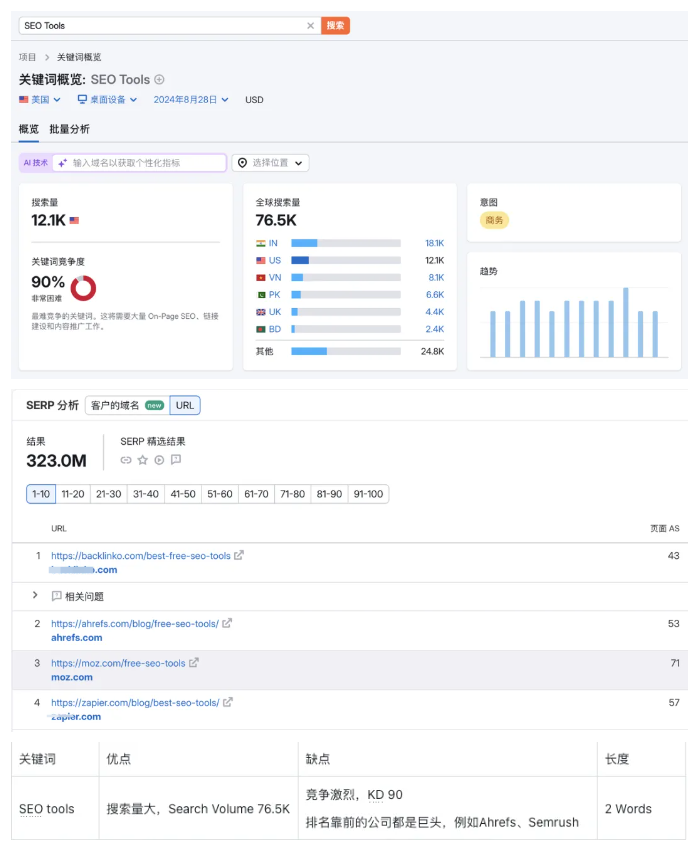
Task: Clear the search box with the X icon
Action: pyautogui.click(x=310, y=26)
